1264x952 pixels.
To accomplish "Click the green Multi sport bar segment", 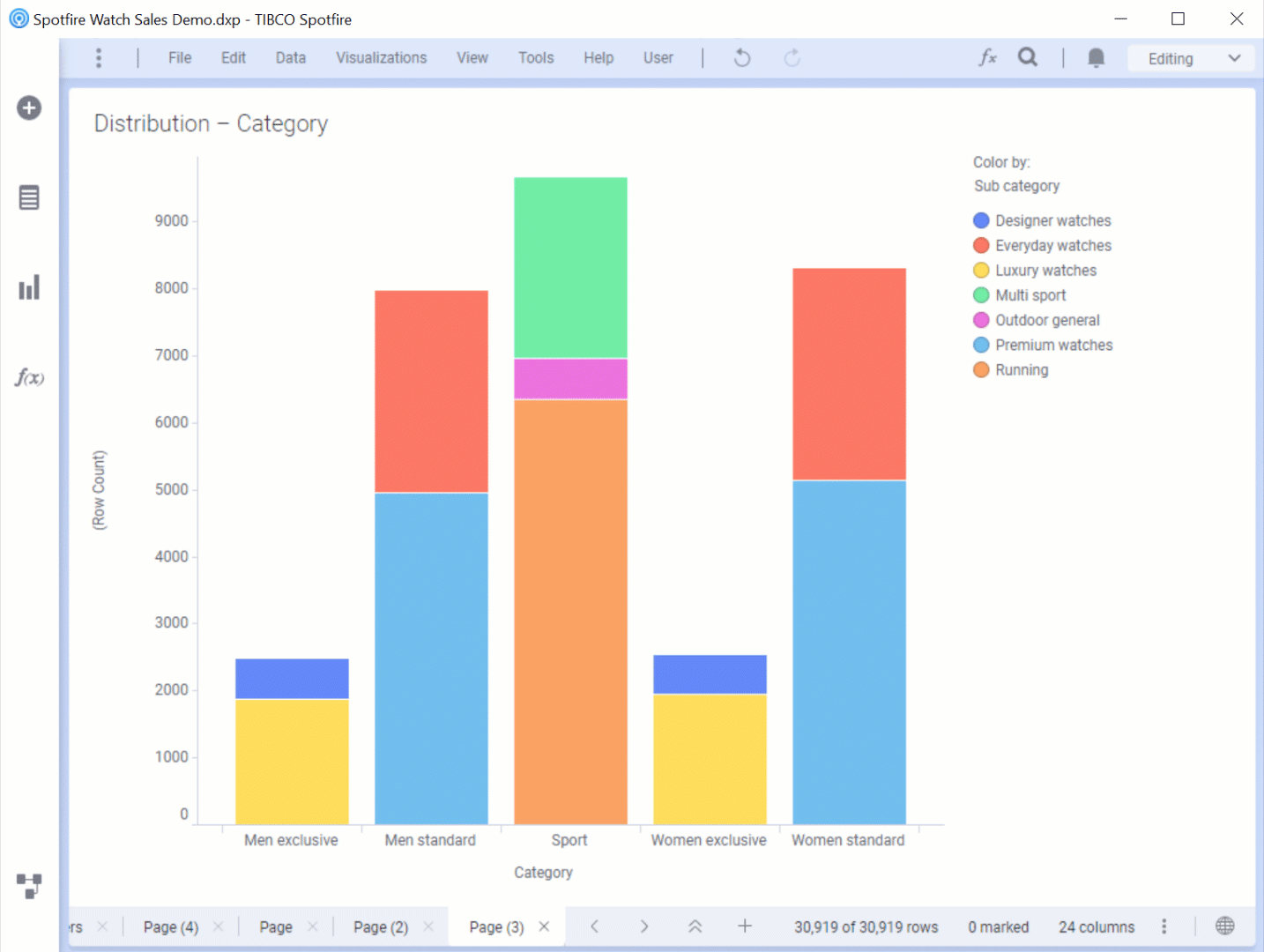I will click(x=570, y=267).
